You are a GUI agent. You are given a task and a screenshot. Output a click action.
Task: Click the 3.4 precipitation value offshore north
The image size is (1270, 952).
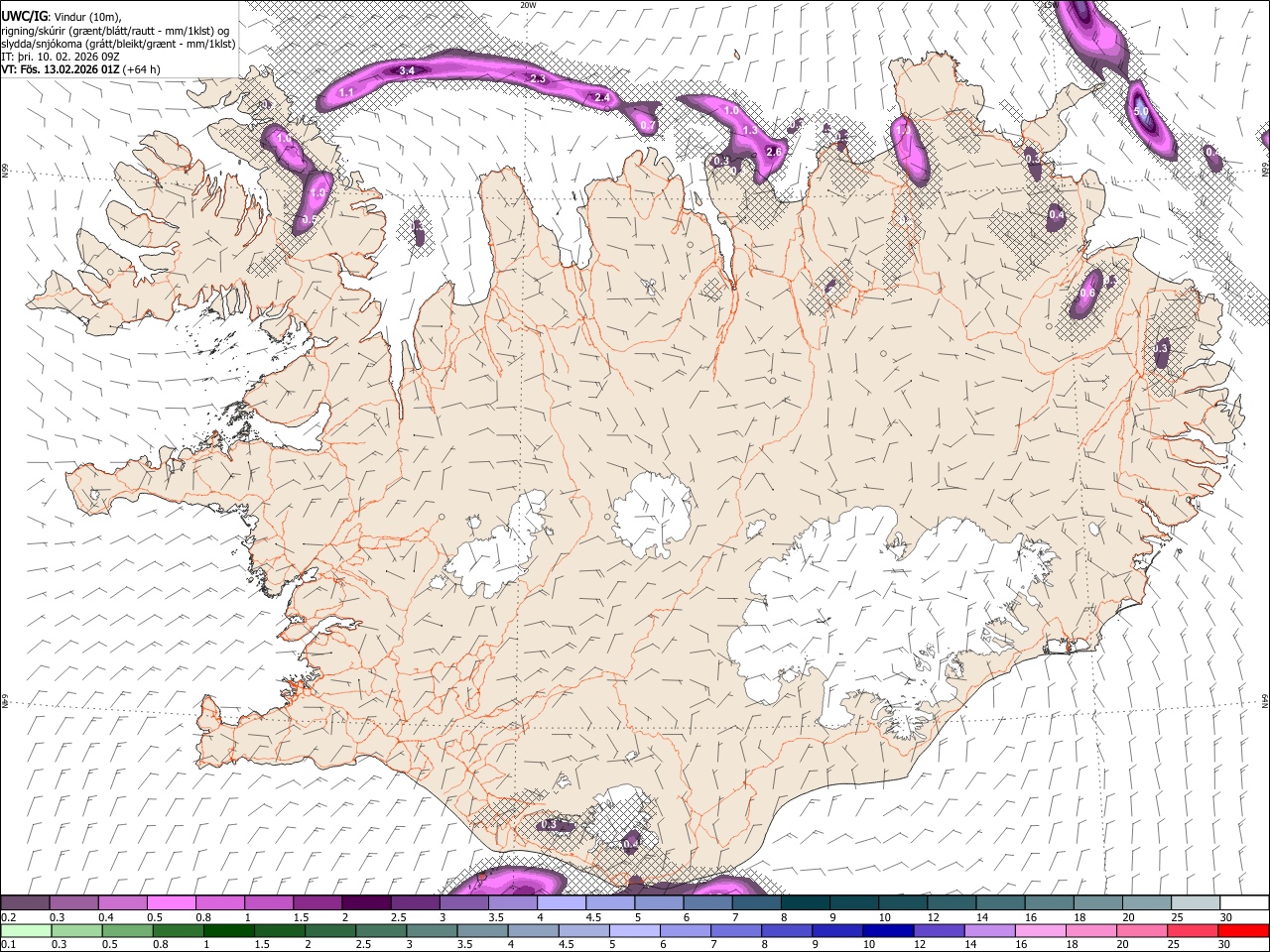(x=407, y=70)
